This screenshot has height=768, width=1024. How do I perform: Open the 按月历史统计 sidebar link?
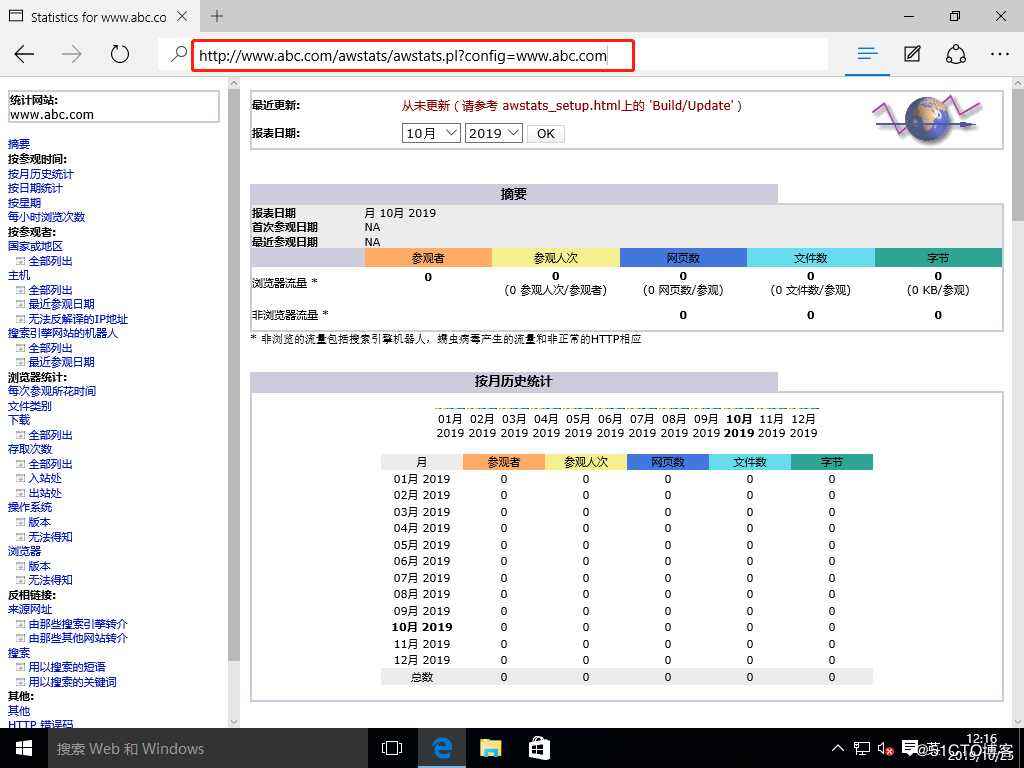coord(40,174)
